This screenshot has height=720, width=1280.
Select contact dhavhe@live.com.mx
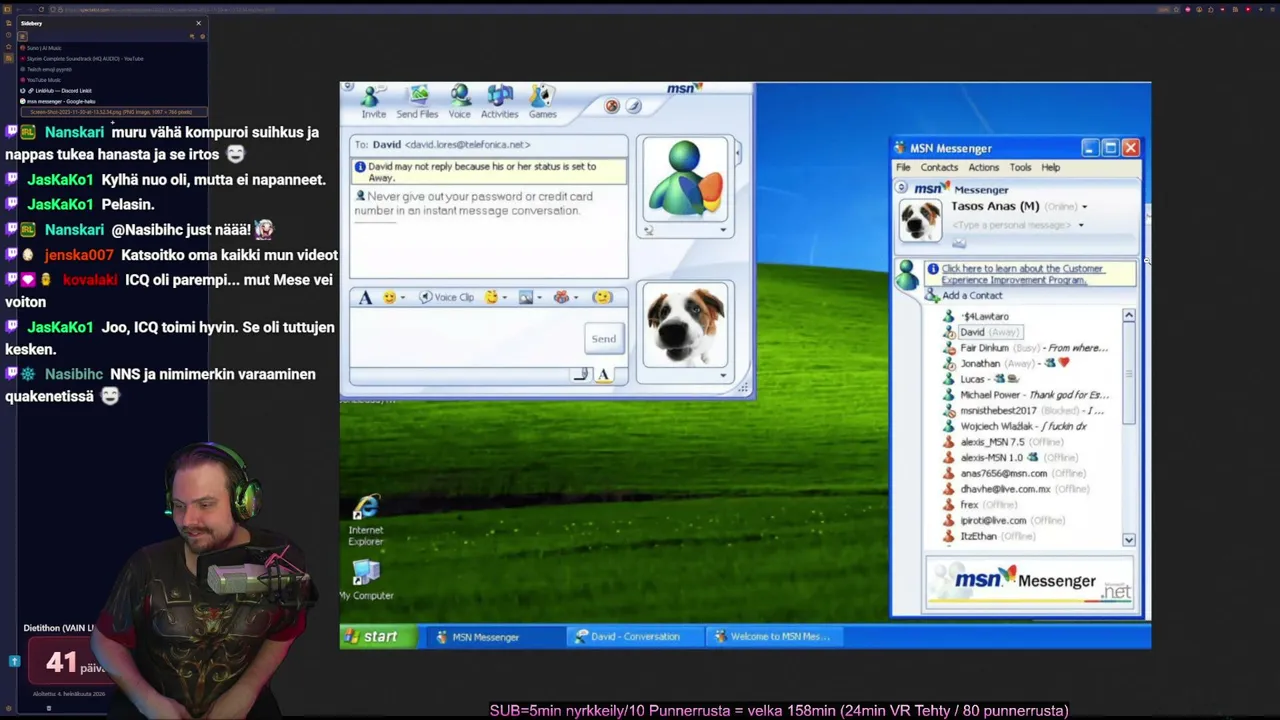1017,489
